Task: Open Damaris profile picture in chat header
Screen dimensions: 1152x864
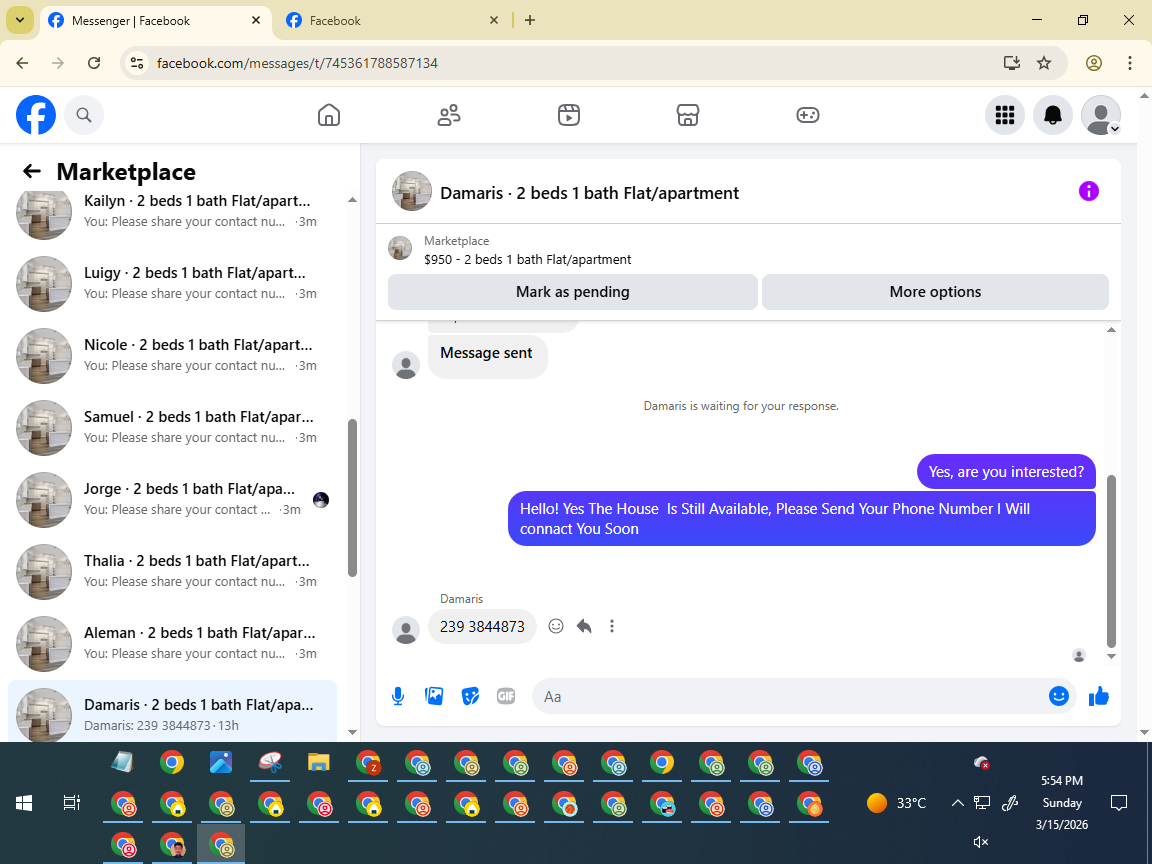Action: (x=411, y=191)
